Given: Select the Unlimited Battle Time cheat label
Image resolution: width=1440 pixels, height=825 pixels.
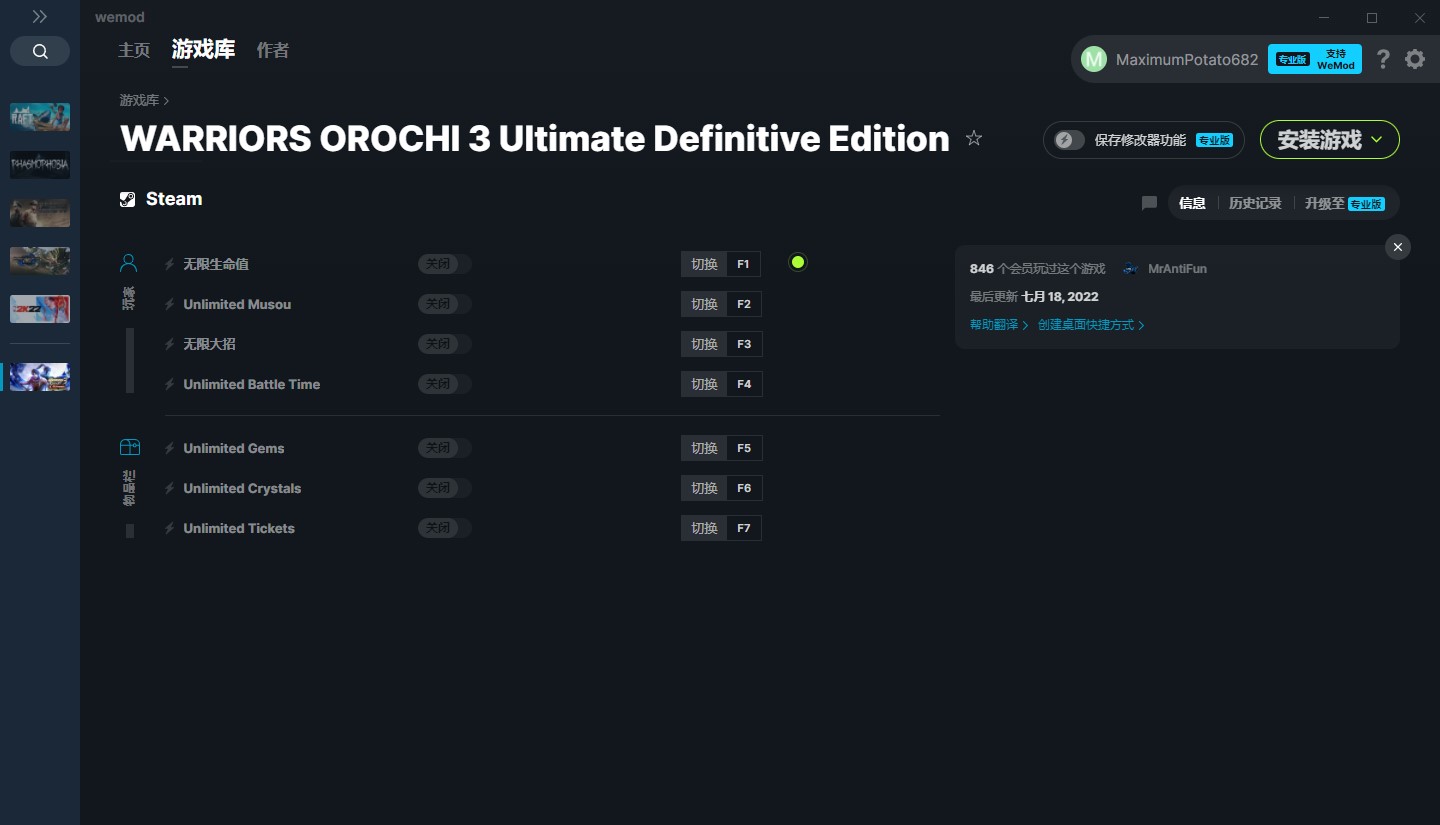Looking at the screenshot, I should (252, 384).
